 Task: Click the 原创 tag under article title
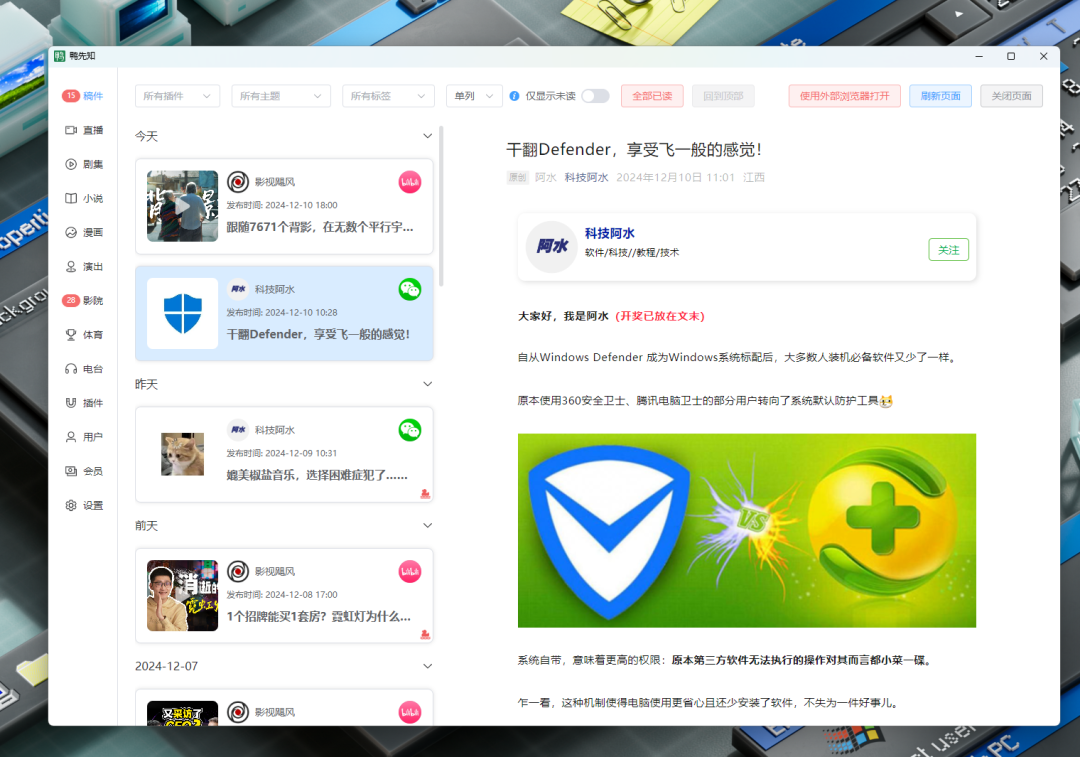pos(517,178)
